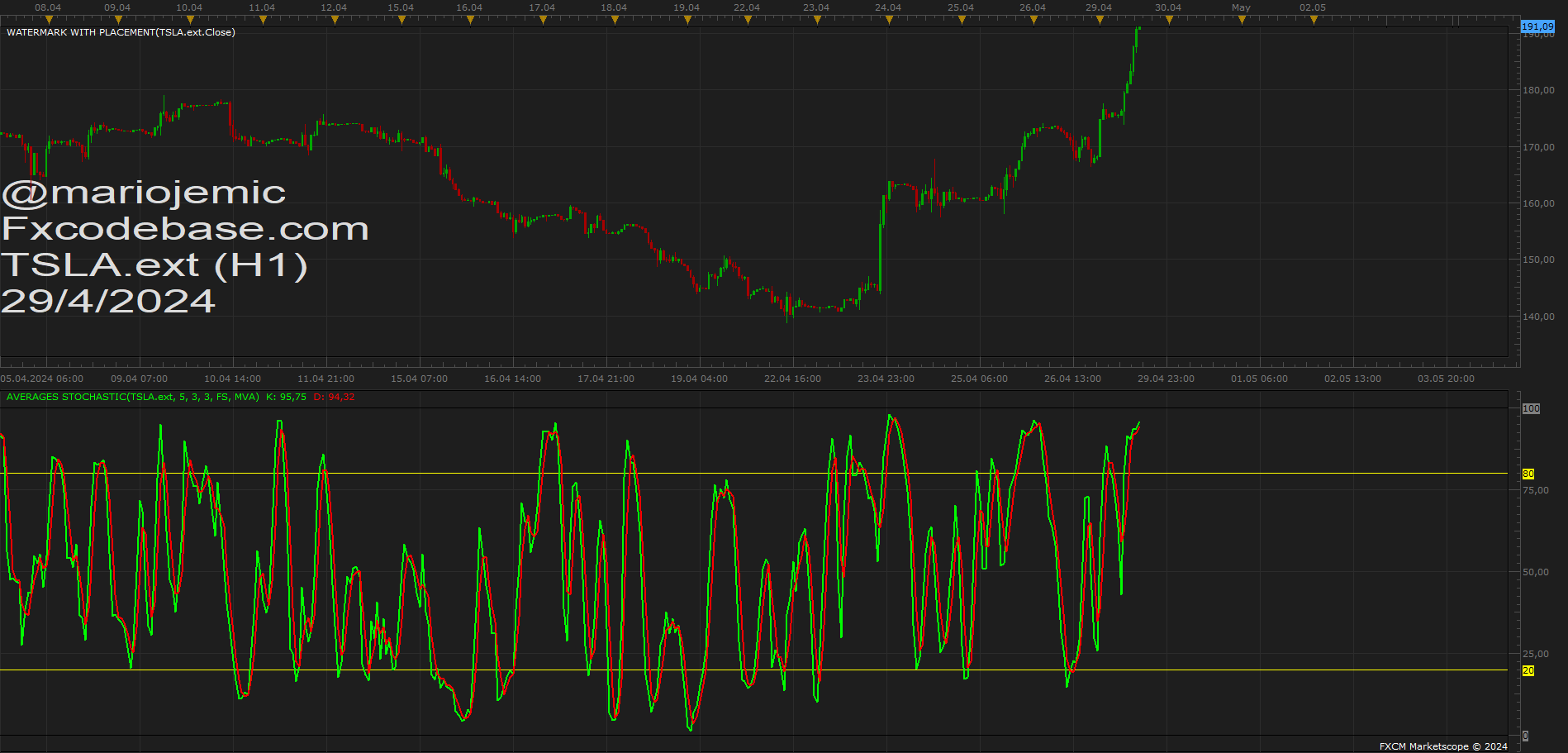Image resolution: width=1568 pixels, height=753 pixels.
Task: Click the 180,00 price axis label
Action: pos(1538,90)
